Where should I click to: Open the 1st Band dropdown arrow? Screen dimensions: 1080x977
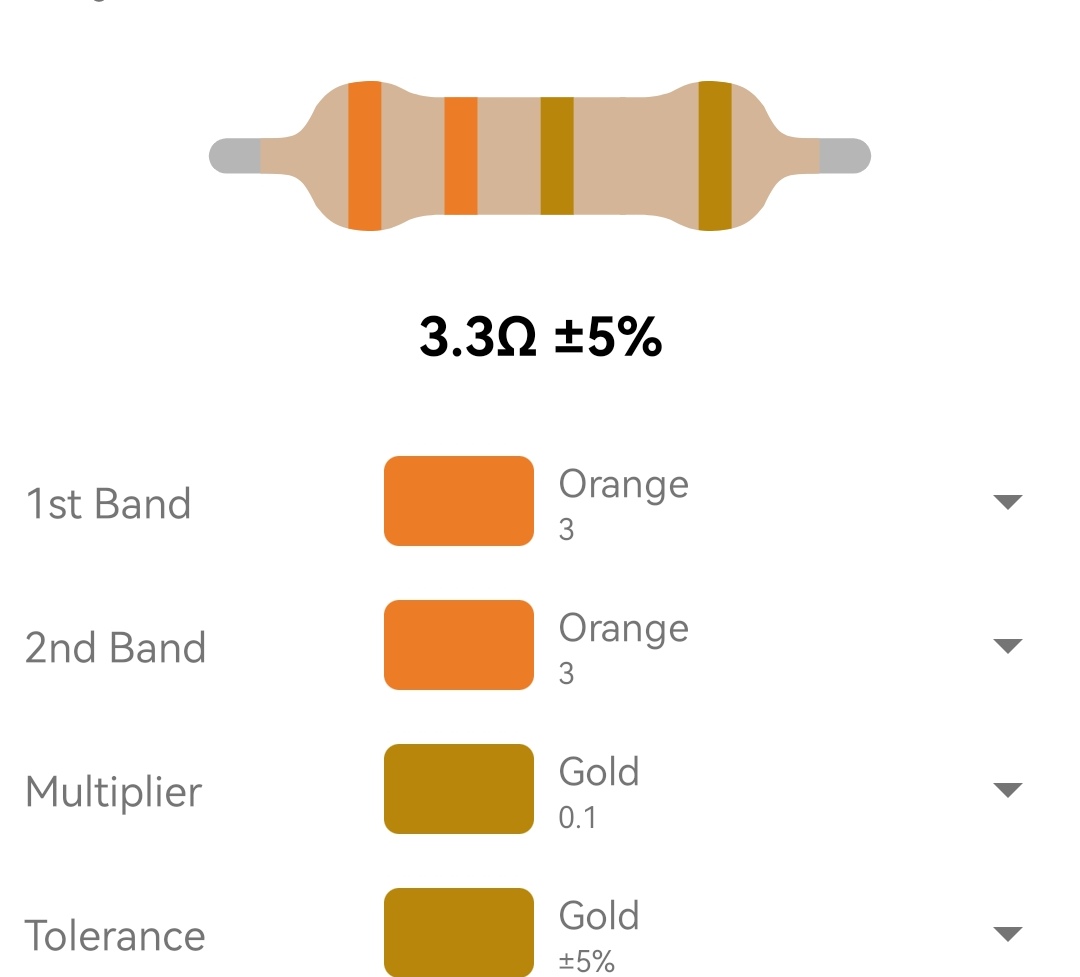point(1008,502)
